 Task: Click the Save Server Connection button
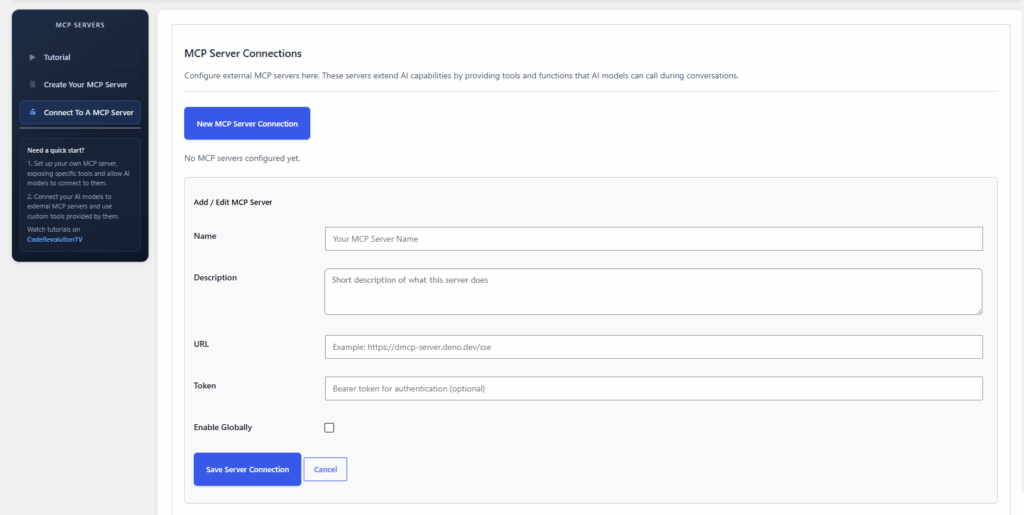click(x=248, y=469)
